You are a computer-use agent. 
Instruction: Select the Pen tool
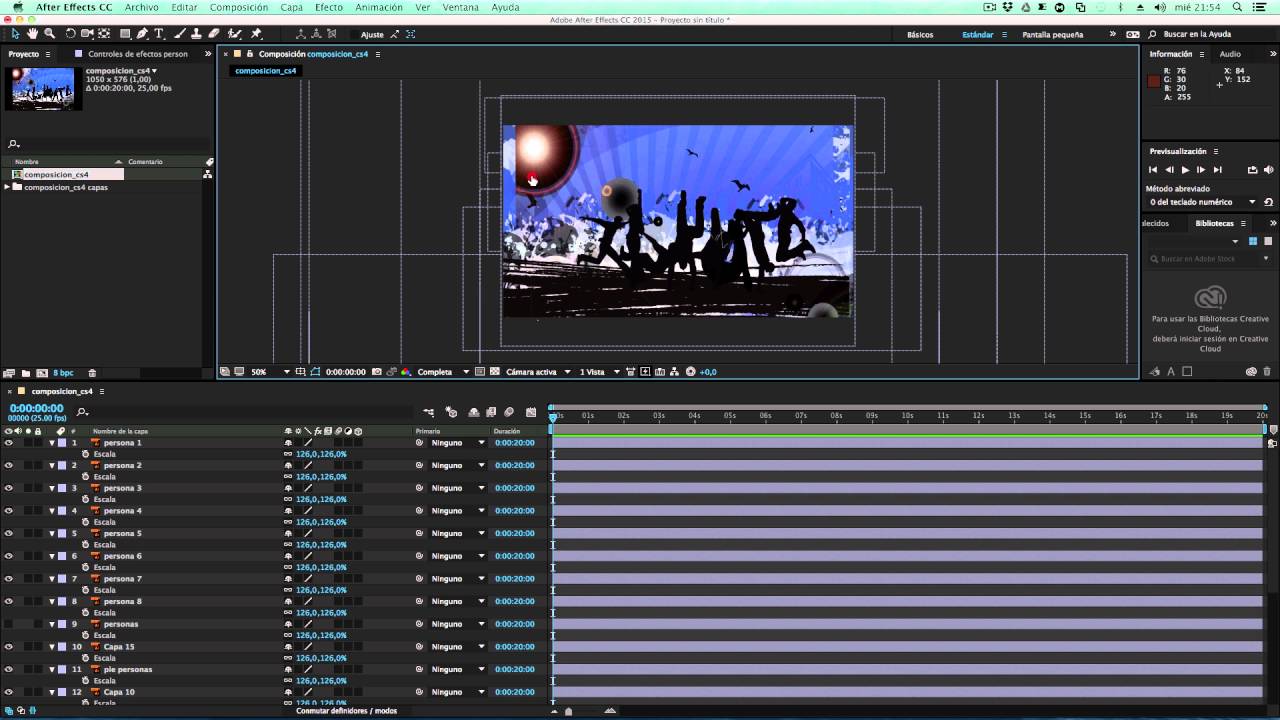(142, 34)
